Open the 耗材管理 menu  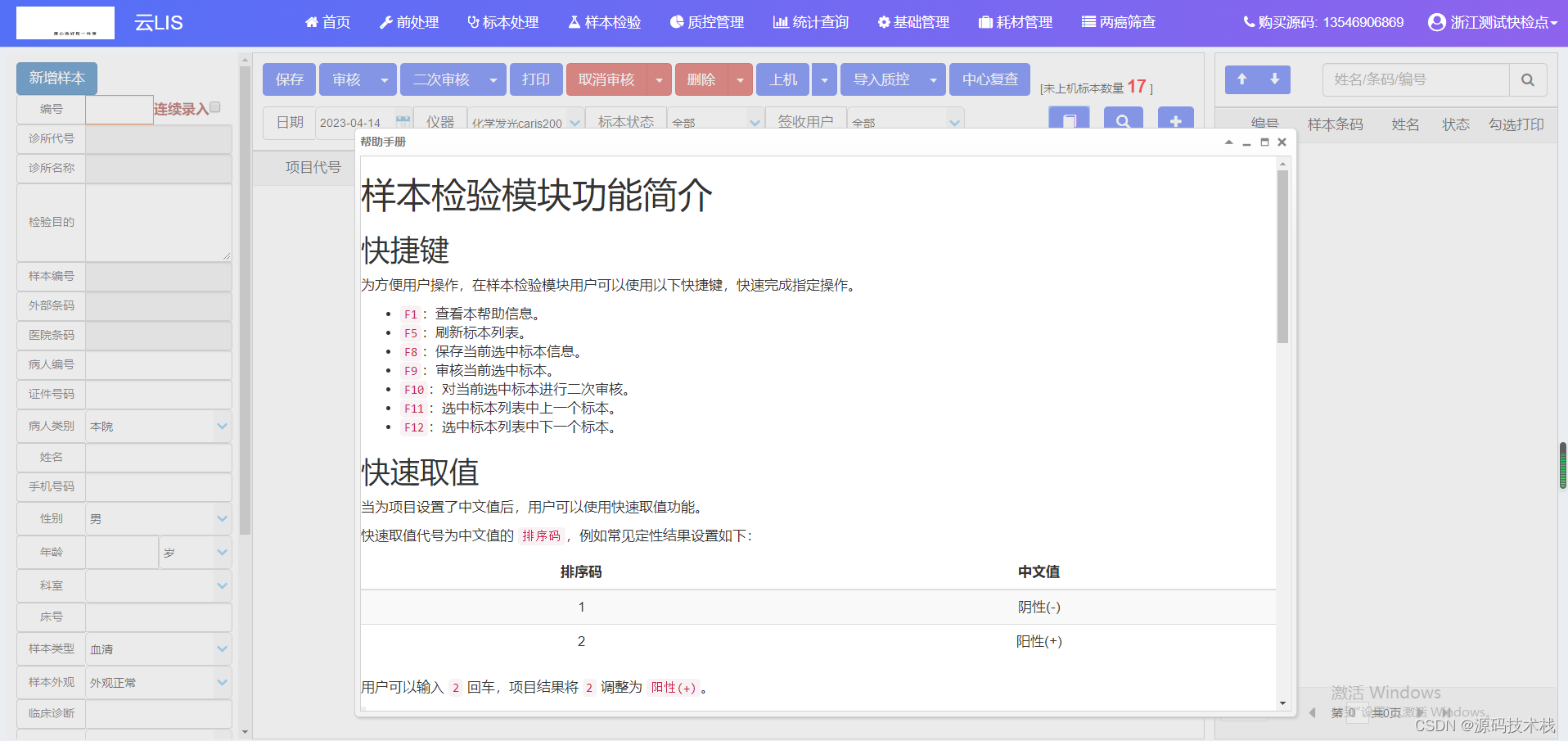click(x=1016, y=22)
